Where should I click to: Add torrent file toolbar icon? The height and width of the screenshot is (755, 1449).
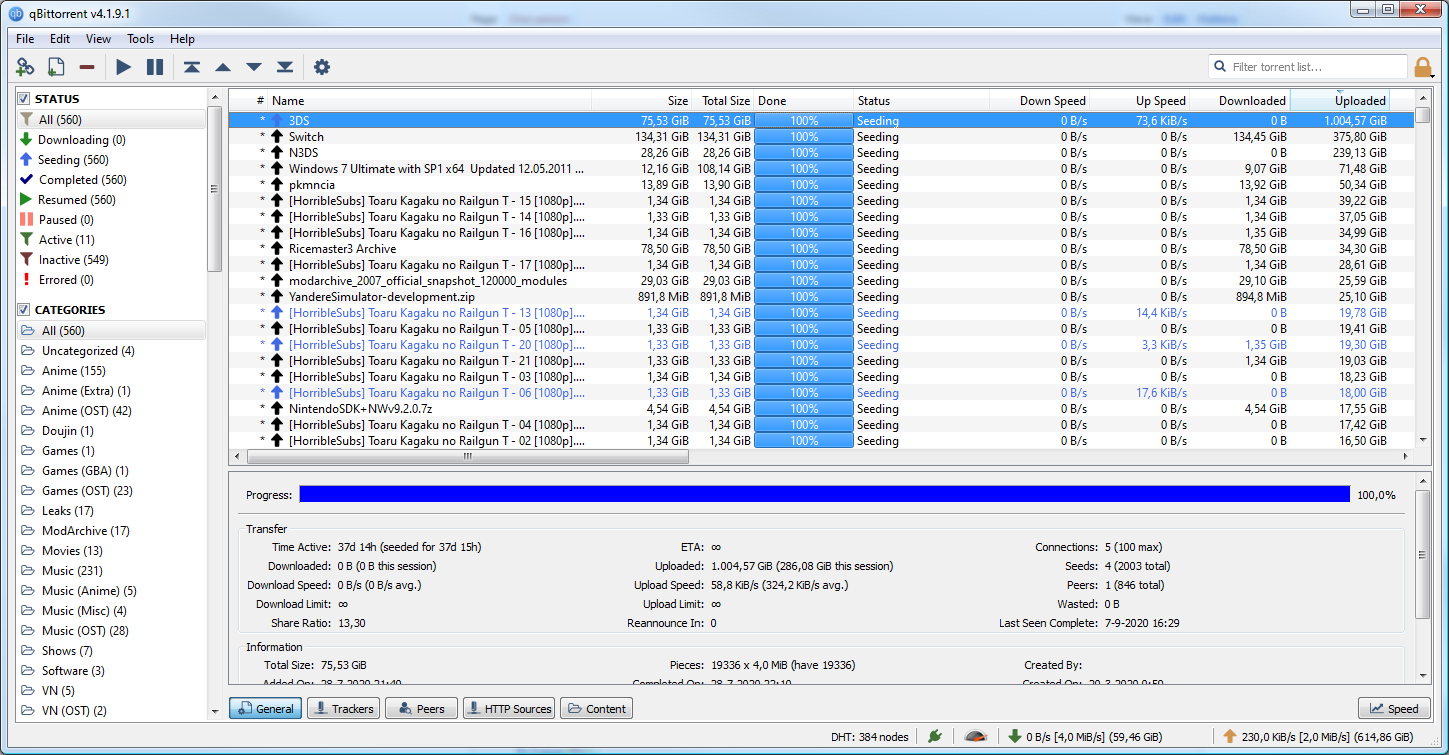pyautogui.click(x=56, y=67)
